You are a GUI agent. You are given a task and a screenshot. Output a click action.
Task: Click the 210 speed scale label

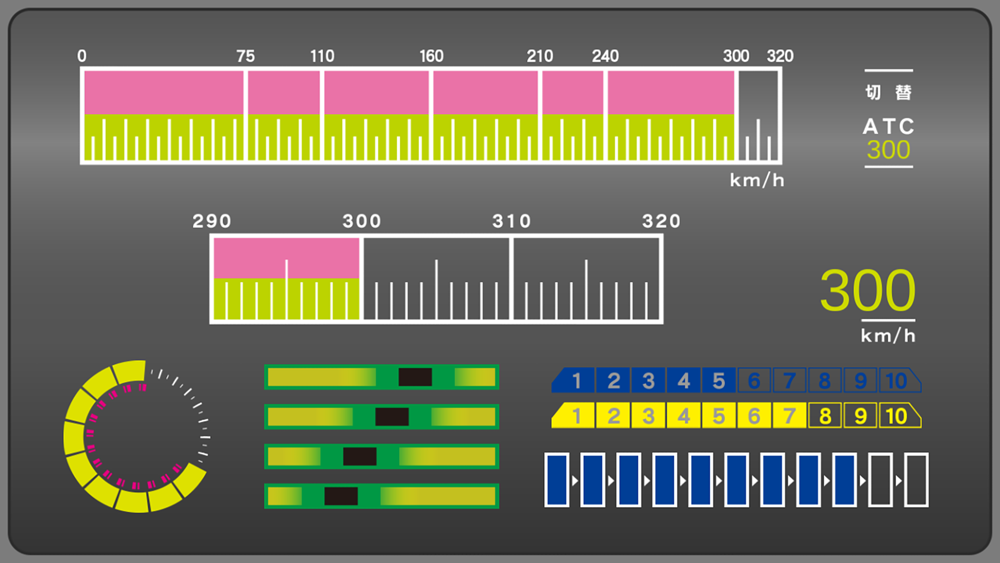(x=540, y=56)
